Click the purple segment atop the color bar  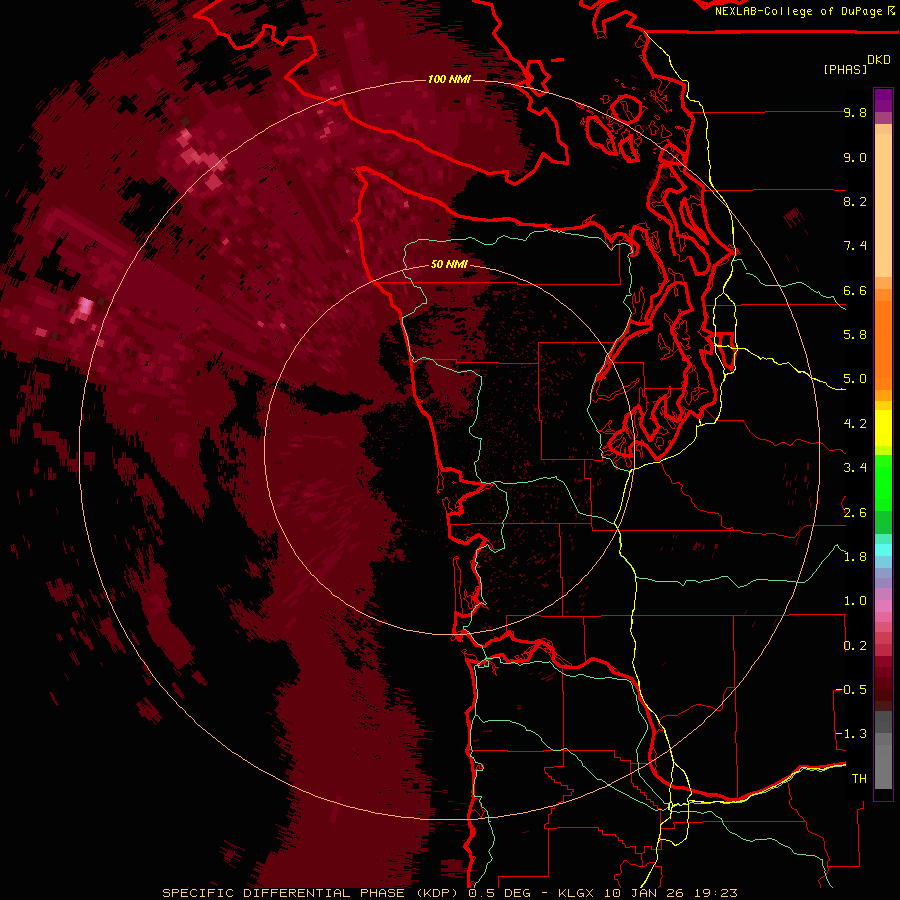[883, 100]
